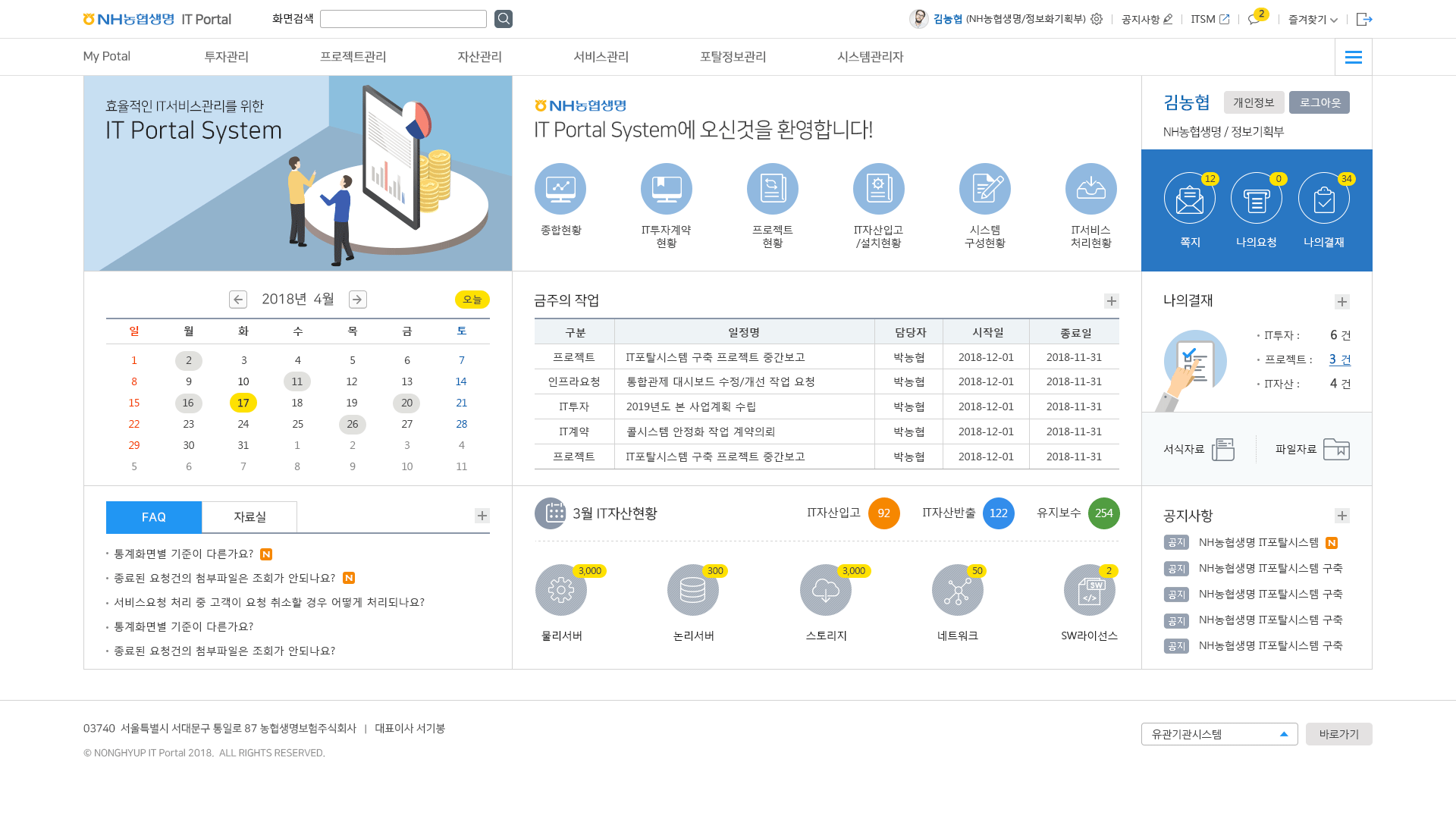1456x819 pixels.
Task: Click 오늘 today button
Action: coord(472,300)
